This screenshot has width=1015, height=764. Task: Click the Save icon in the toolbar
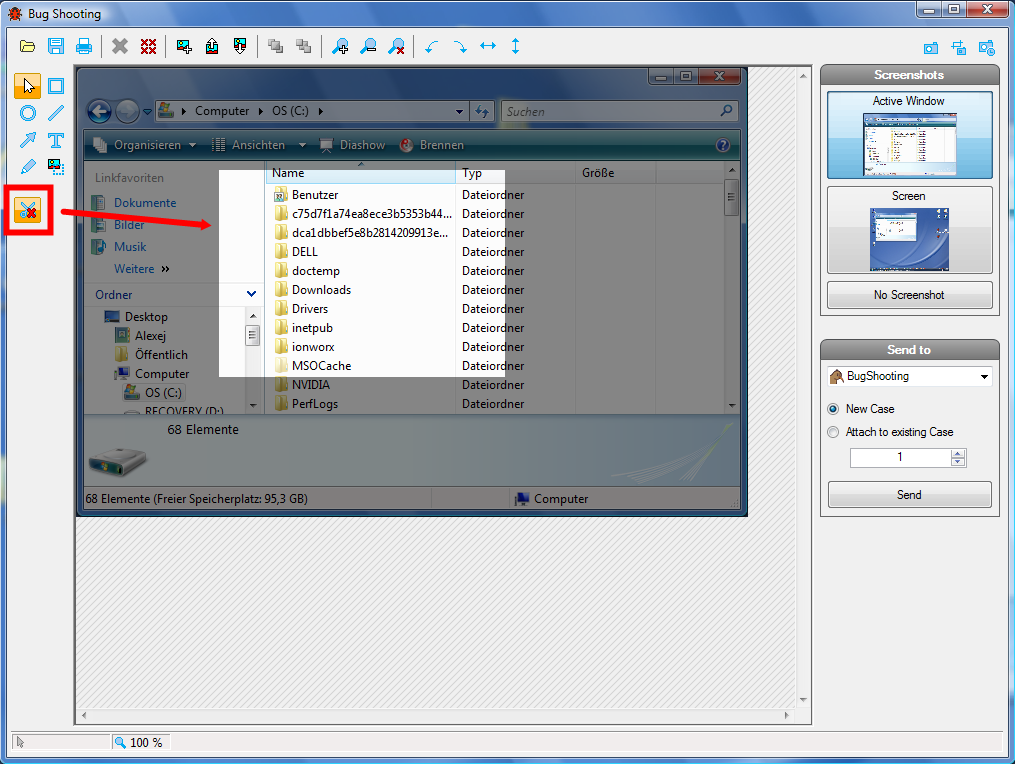click(x=56, y=46)
